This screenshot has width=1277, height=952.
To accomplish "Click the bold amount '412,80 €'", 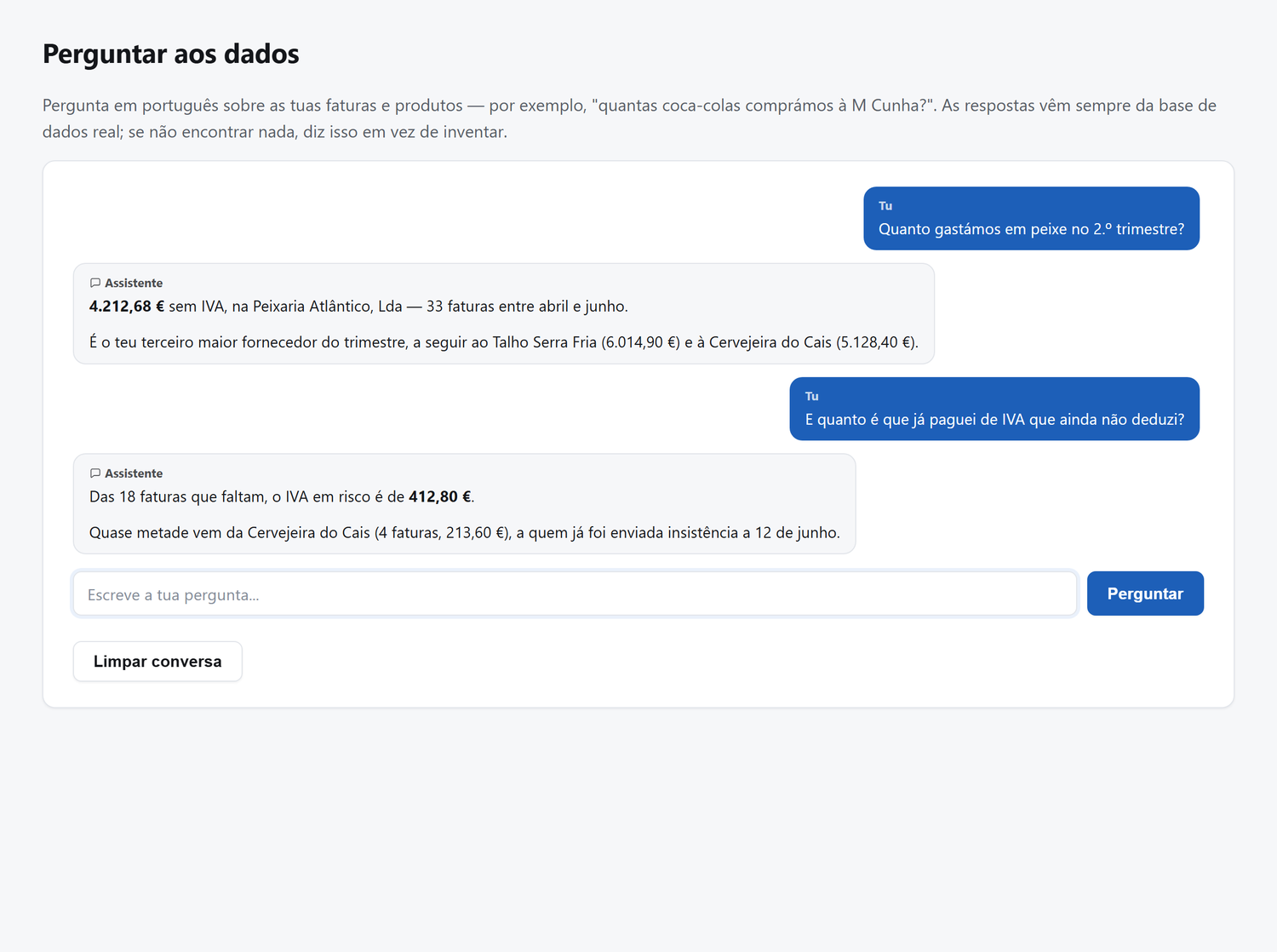I will pos(439,497).
